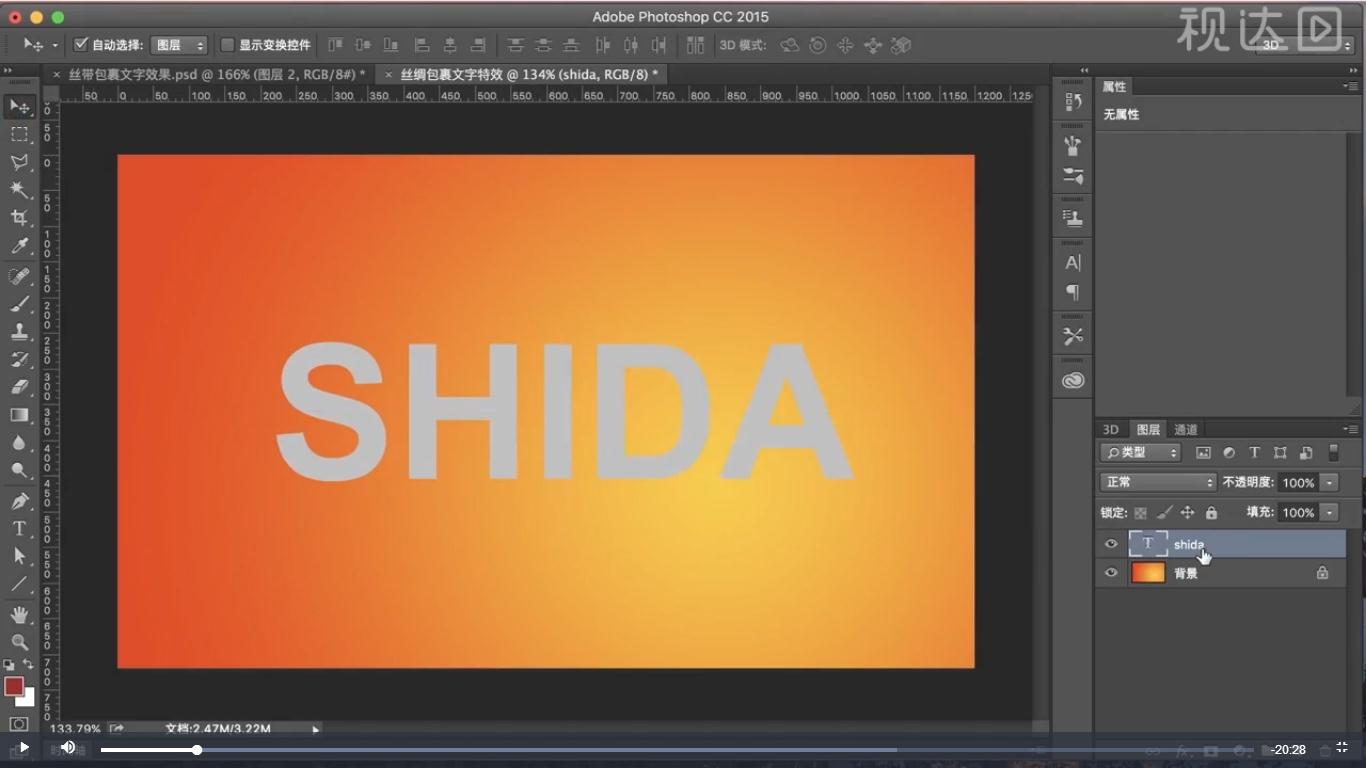Image resolution: width=1366 pixels, height=768 pixels.
Task: Open the 图层 auto-select target dropdown
Action: click(179, 45)
